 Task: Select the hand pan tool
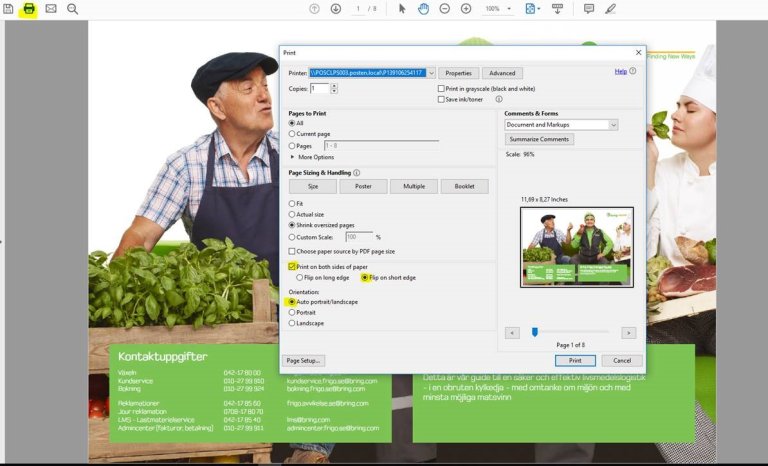tap(423, 8)
